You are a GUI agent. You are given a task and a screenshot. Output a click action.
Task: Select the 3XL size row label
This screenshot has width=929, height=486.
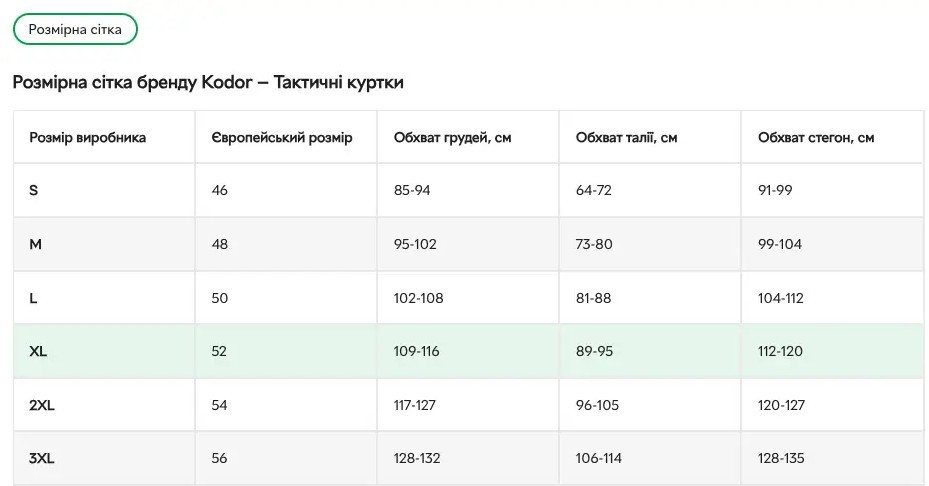click(x=42, y=459)
